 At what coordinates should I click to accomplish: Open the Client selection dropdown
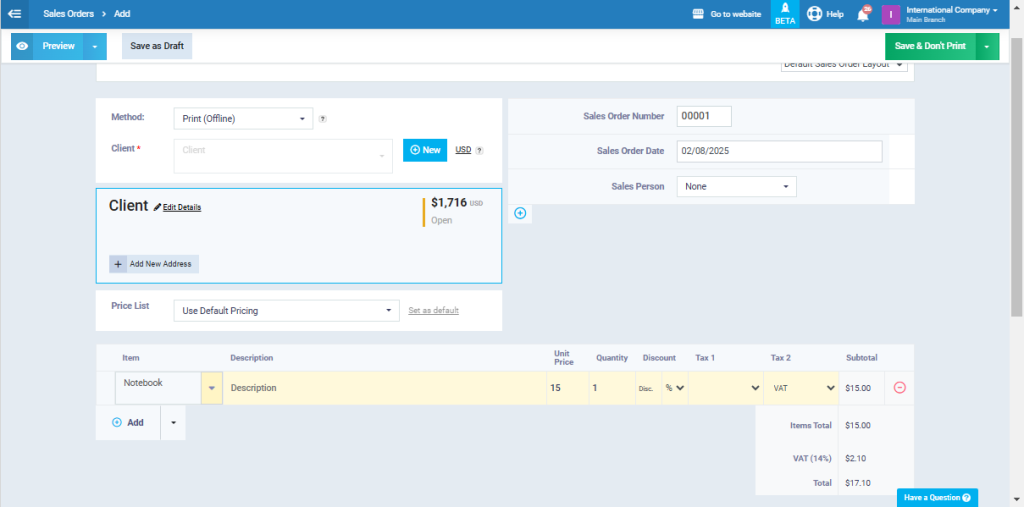click(283, 156)
